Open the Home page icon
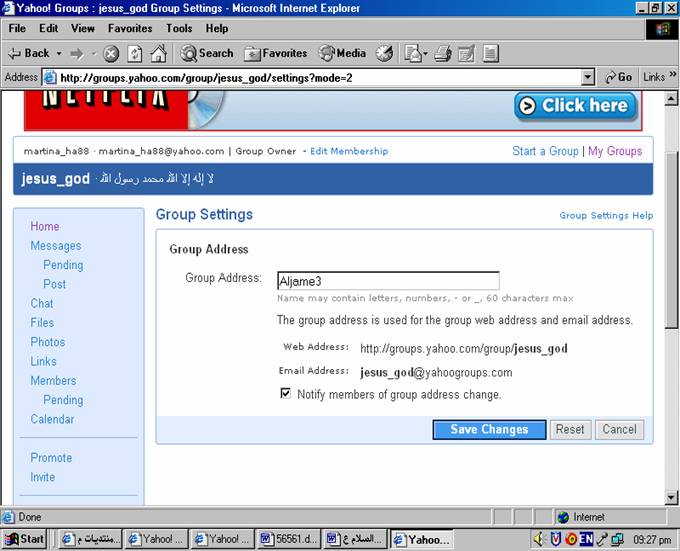This screenshot has width=680, height=551. (158, 53)
